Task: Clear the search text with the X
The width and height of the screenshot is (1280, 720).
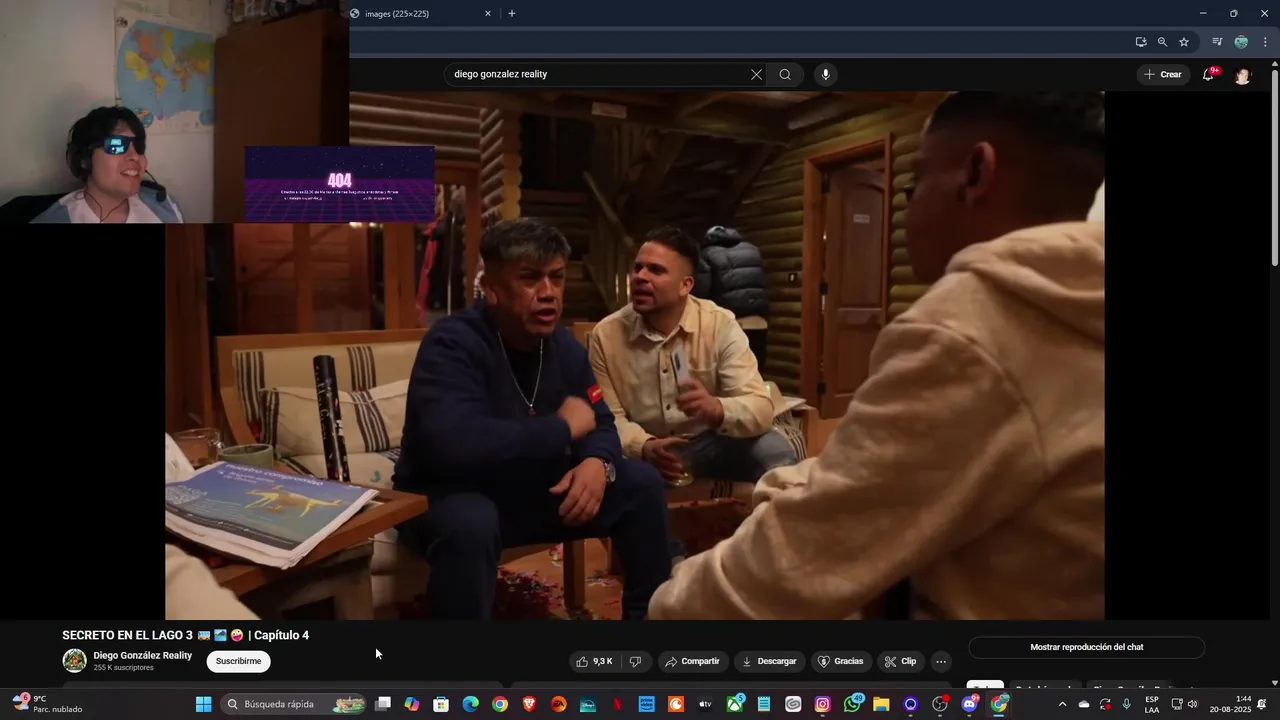Action: tap(756, 74)
